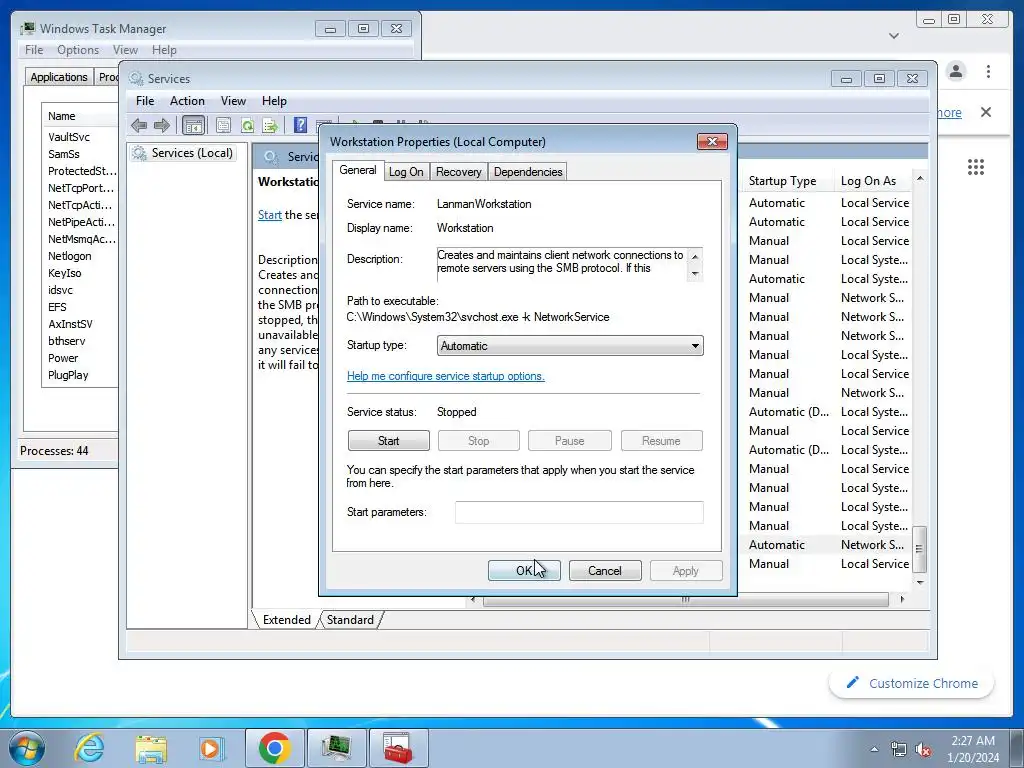Switch to the Extended view tab

tap(286, 620)
